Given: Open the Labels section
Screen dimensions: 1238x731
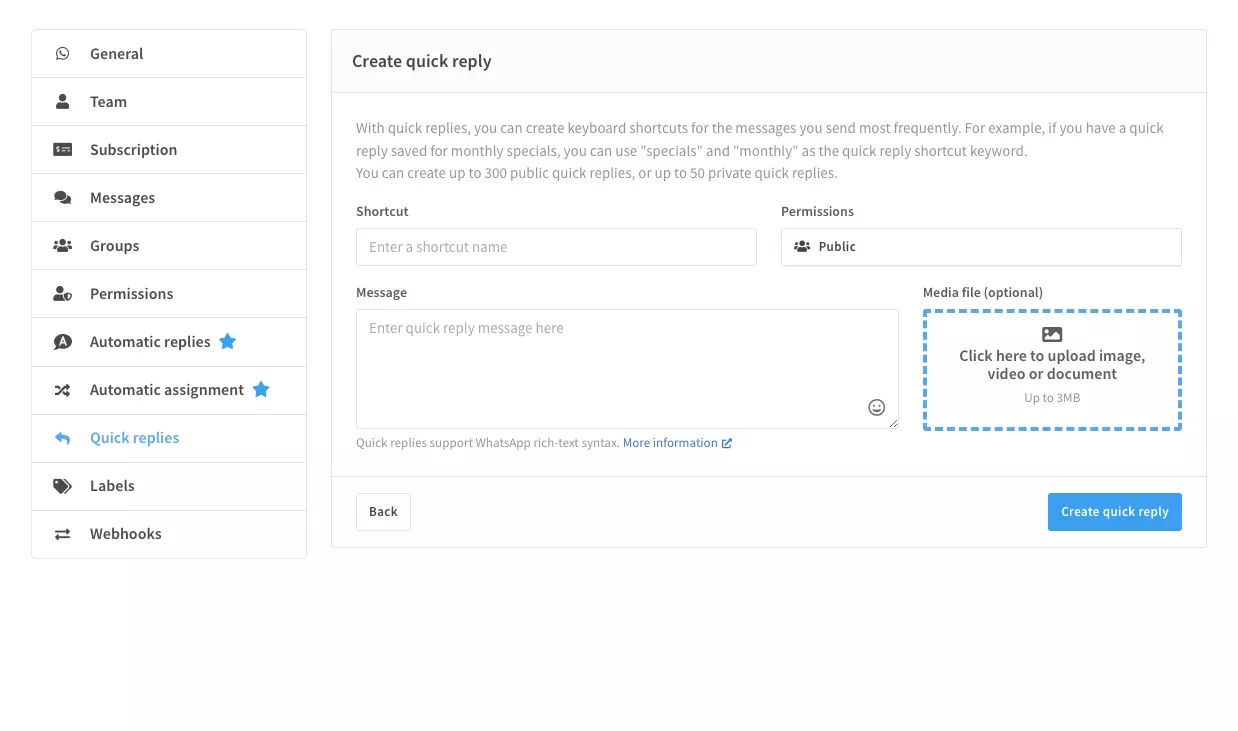Looking at the screenshot, I should click(169, 486).
